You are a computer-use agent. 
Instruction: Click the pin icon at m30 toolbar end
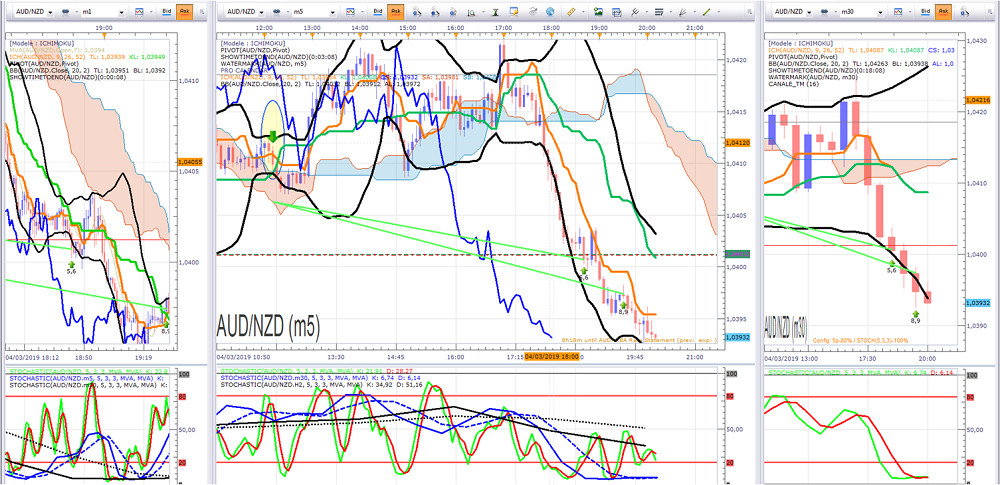pos(990,11)
